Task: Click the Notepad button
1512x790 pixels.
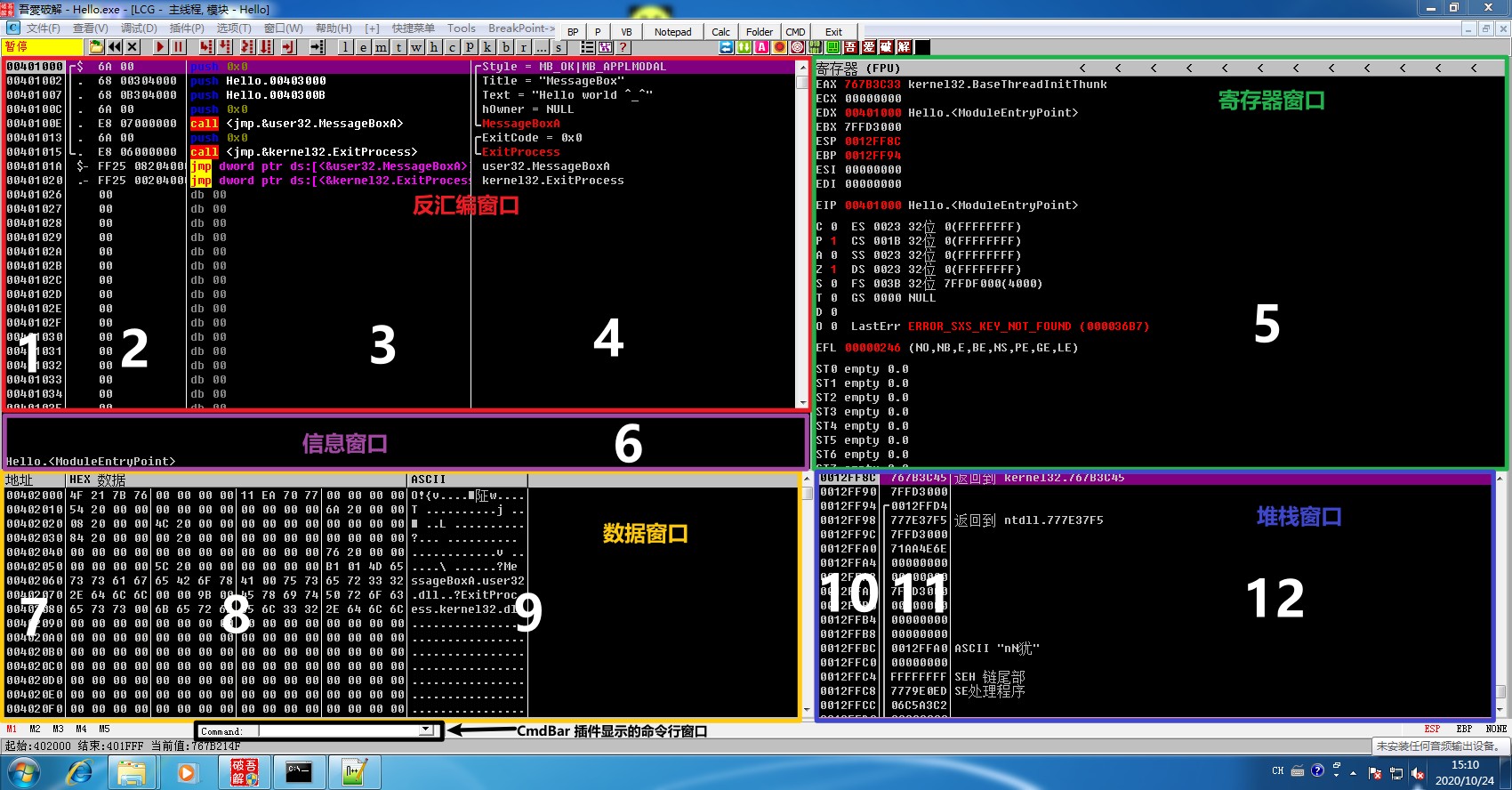Action: [672, 31]
